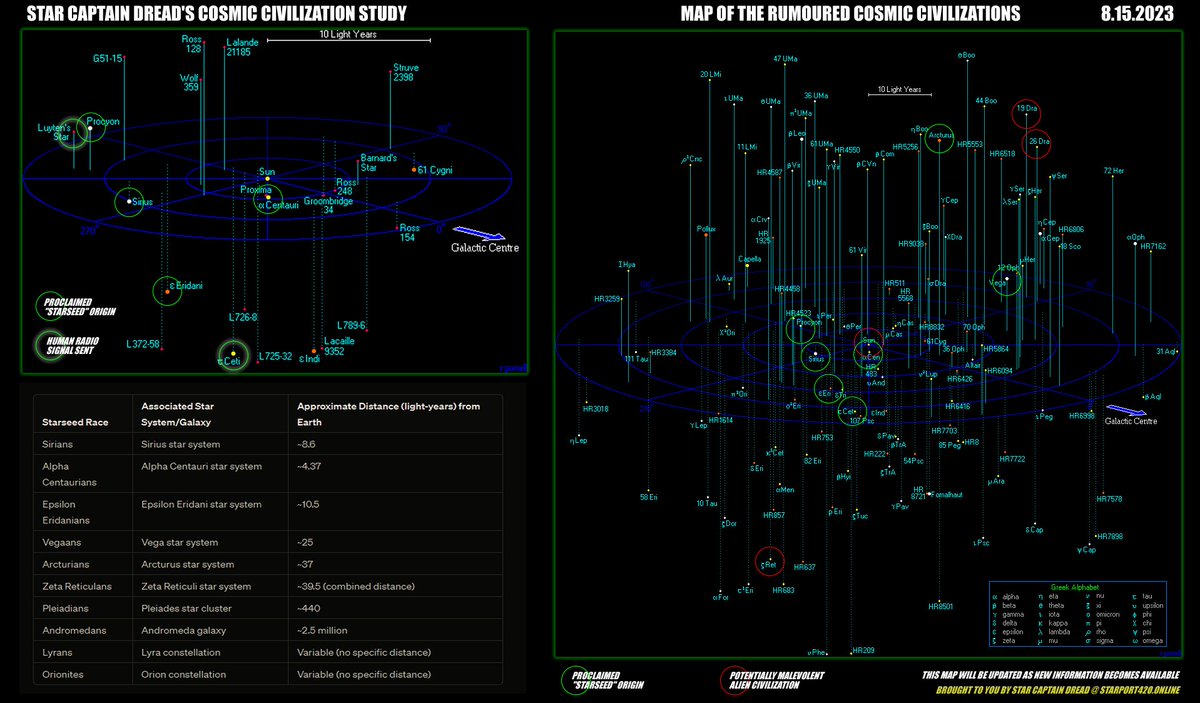Viewport: 1200px width, 703px height.
Task: Click the 72 Her star label
Action: [x=1114, y=170]
